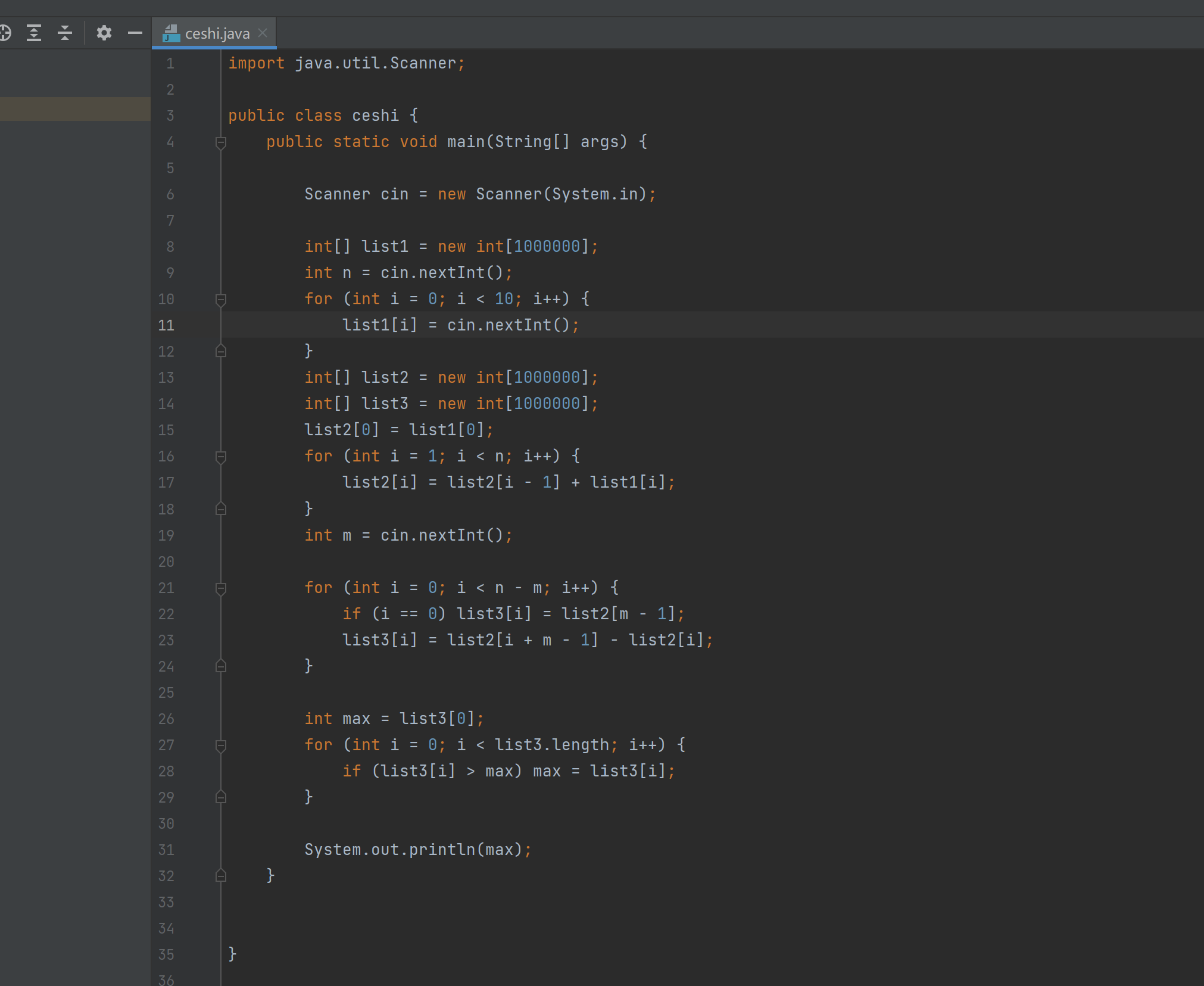Click the fold end marker at line 32
The width and height of the screenshot is (1204, 986).
[221, 876]
